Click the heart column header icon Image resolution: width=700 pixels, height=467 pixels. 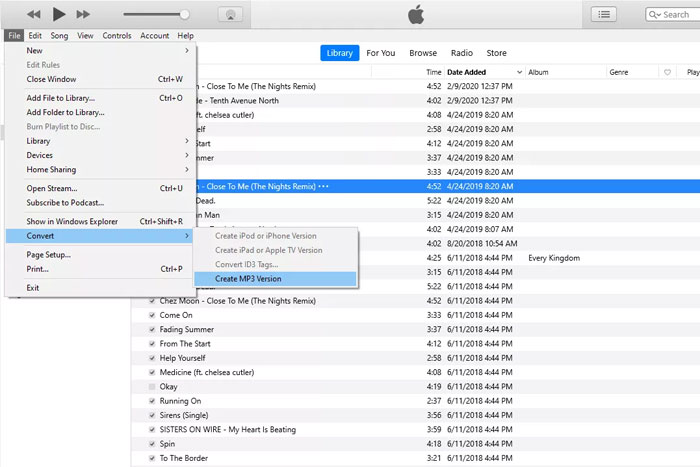point(667,72)
